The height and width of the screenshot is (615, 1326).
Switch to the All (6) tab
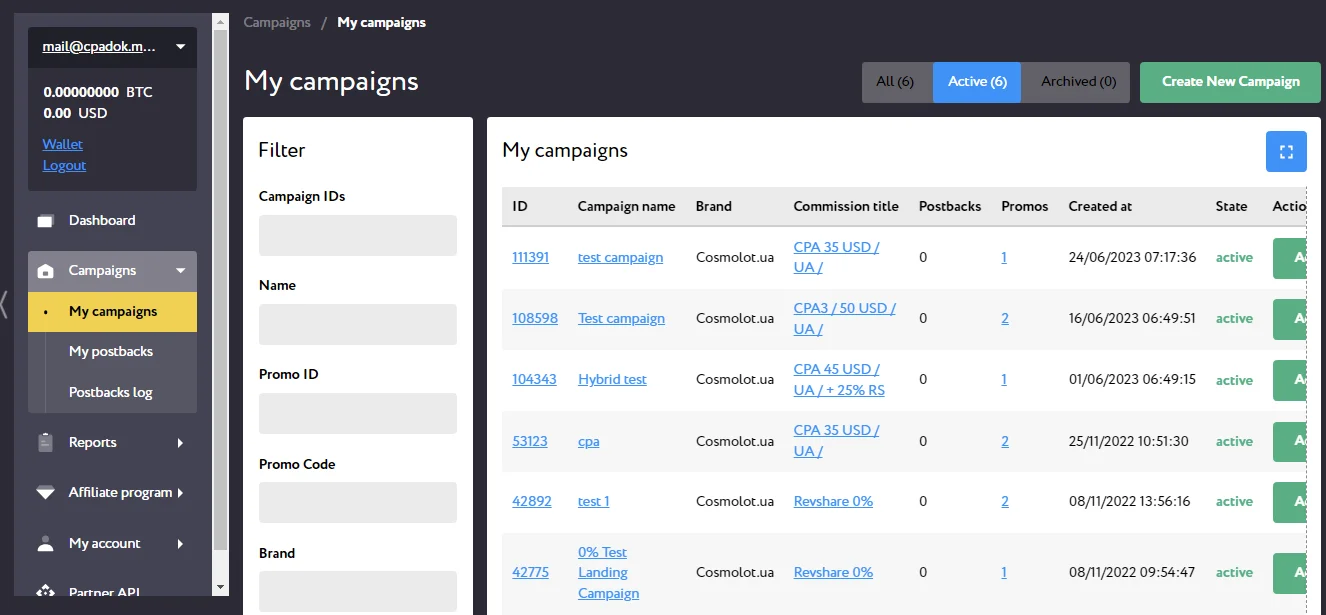(x=897, y=82)
